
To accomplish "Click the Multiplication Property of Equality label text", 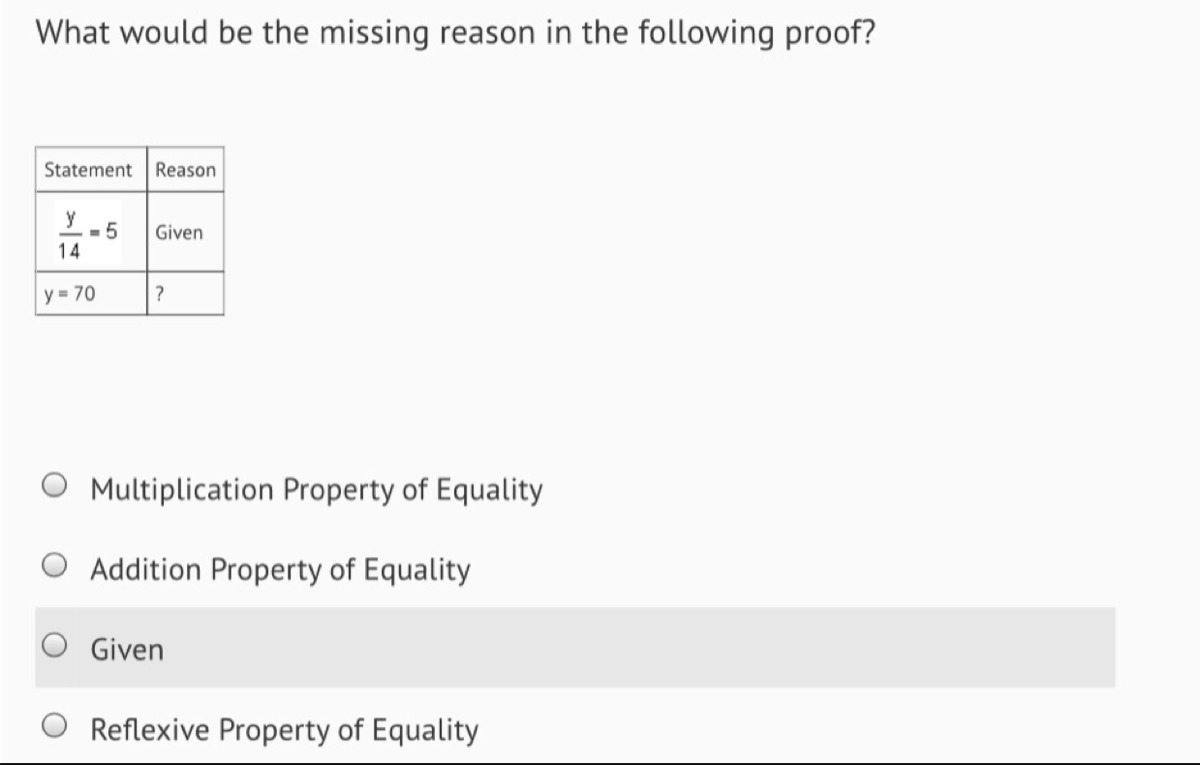I will 317,490.
